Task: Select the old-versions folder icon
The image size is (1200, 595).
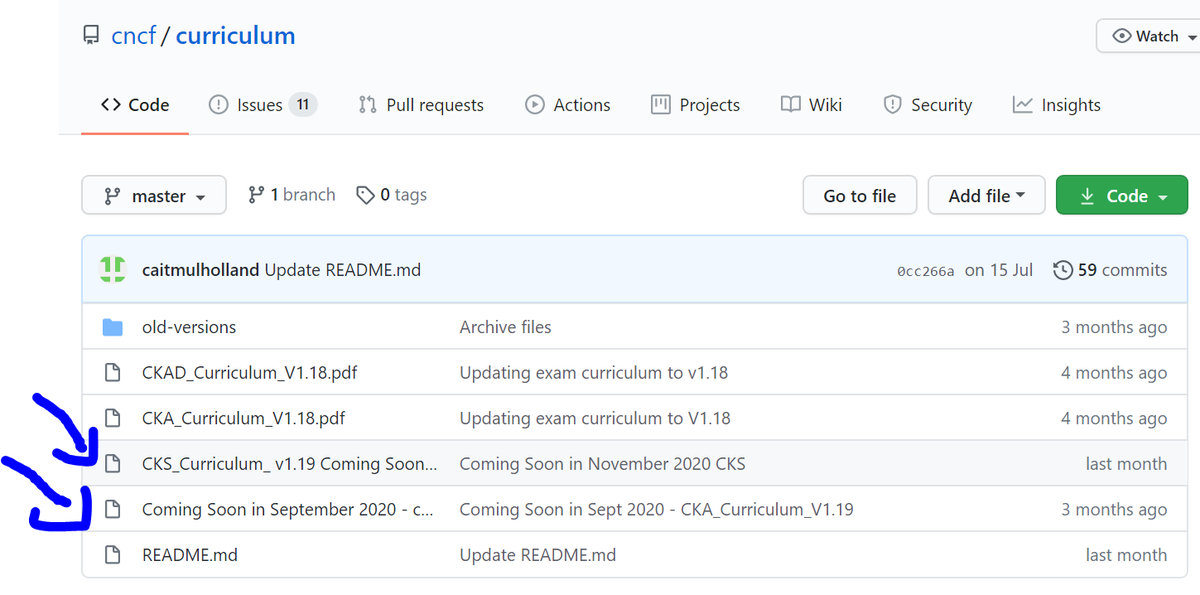Action: pyautogui.click(x=113, y=326)
